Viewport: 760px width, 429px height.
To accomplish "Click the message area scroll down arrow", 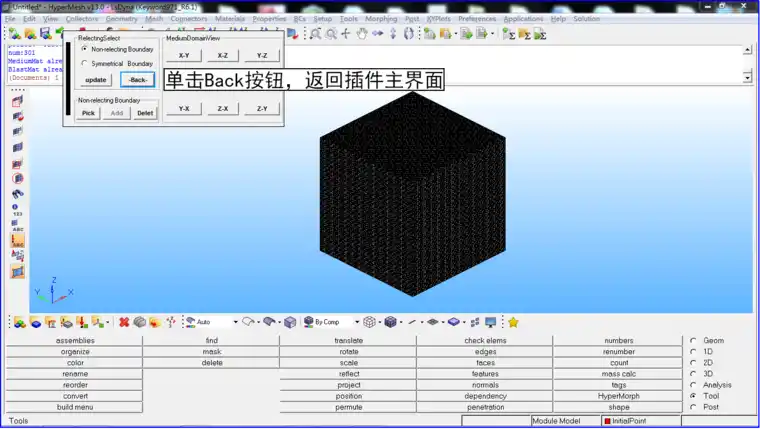I will click(747, 77).
